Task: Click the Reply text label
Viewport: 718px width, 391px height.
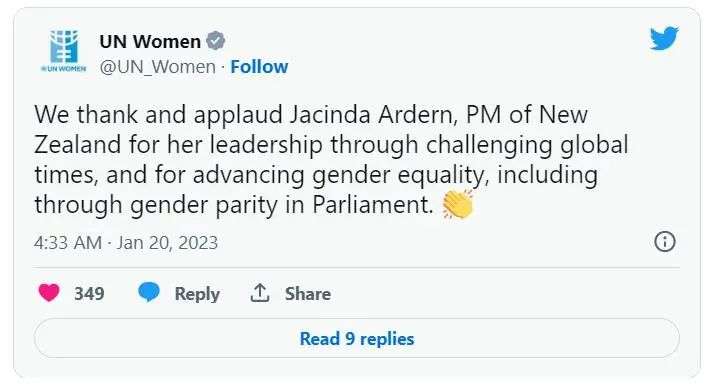Action: (197, 294)
